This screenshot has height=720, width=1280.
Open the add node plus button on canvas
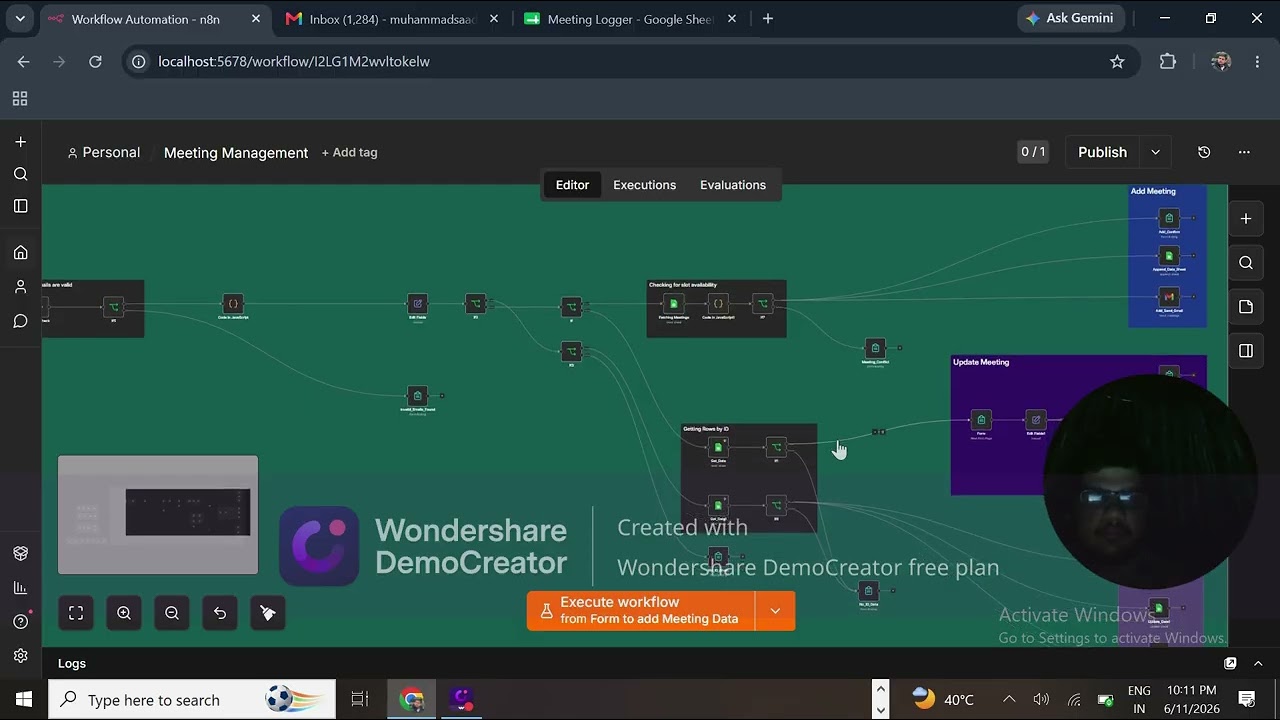(x=1245, y=218)
